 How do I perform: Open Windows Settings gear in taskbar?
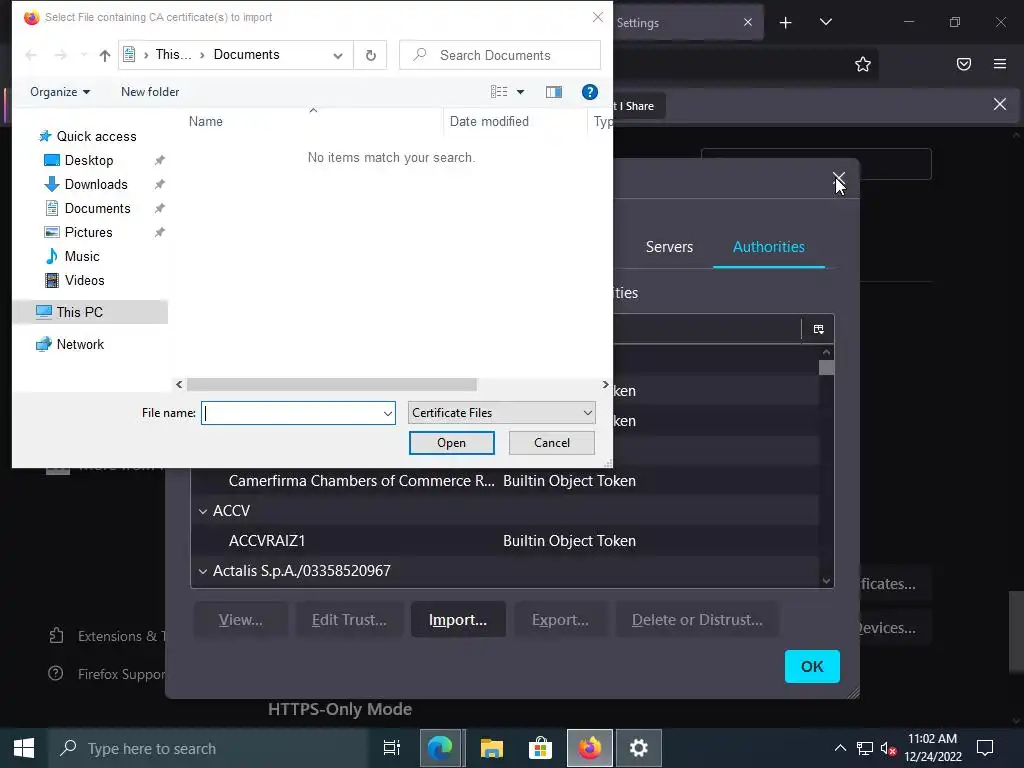639,748
